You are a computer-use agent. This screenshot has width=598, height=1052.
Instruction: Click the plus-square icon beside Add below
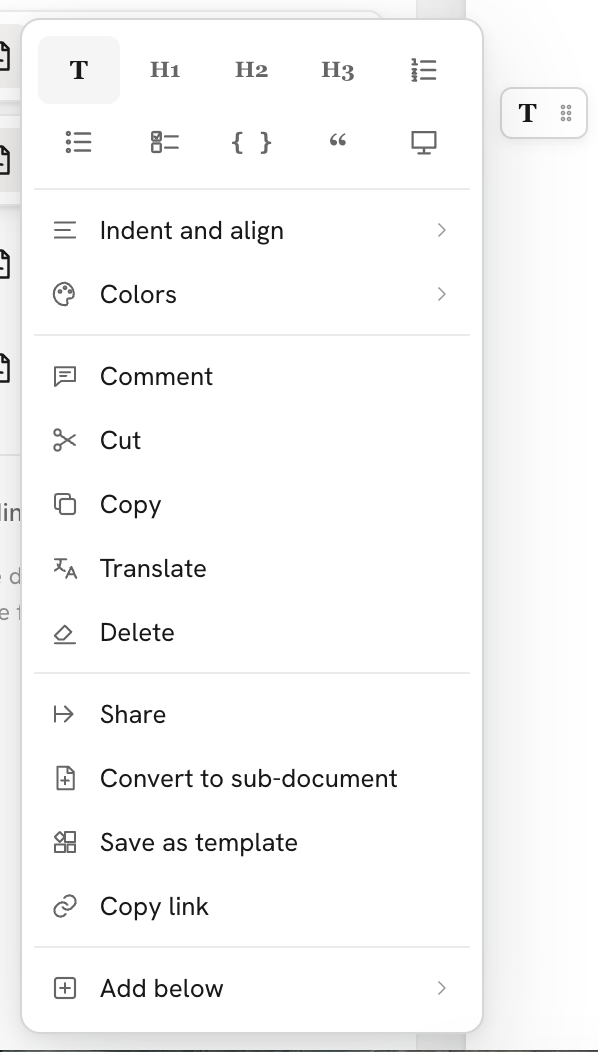[64, 988]
